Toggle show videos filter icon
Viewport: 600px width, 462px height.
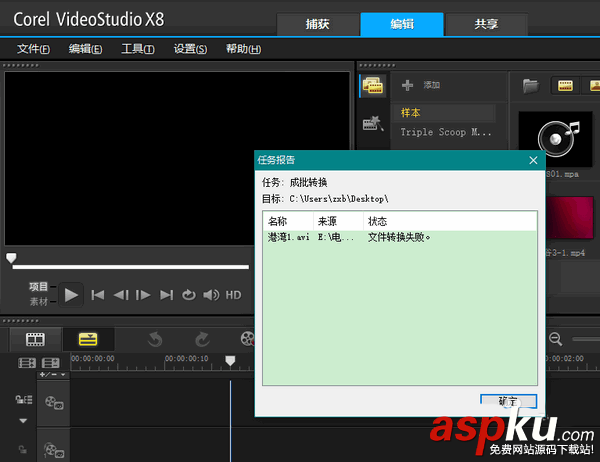point(565,85)
